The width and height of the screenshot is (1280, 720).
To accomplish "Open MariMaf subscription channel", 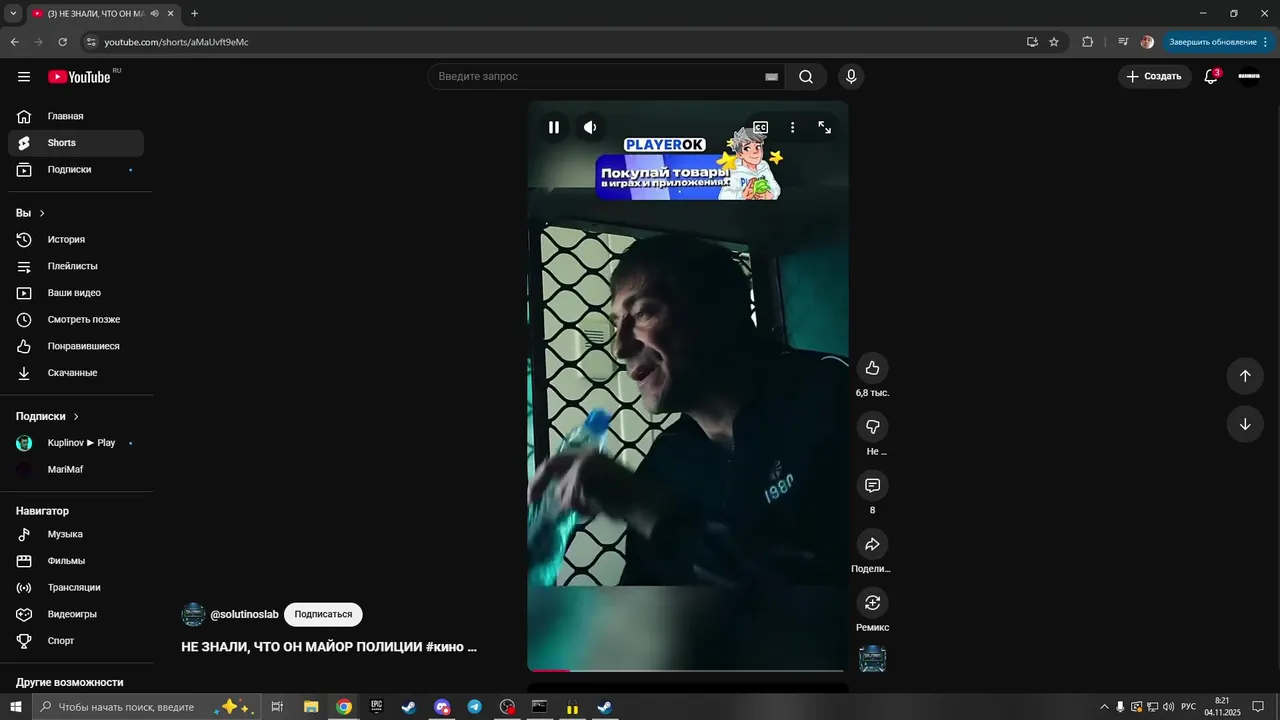I will click(76, 469).
